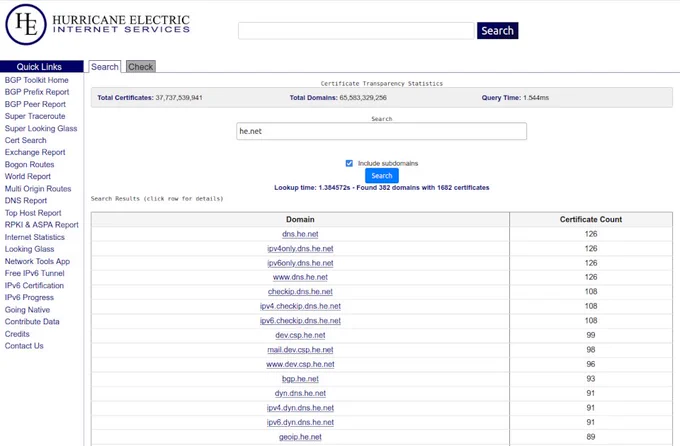This screenshot has height=446, width=680.
Task: Click the Certificate Count column header
Action: pyautogui.click(x=591, y=220)
